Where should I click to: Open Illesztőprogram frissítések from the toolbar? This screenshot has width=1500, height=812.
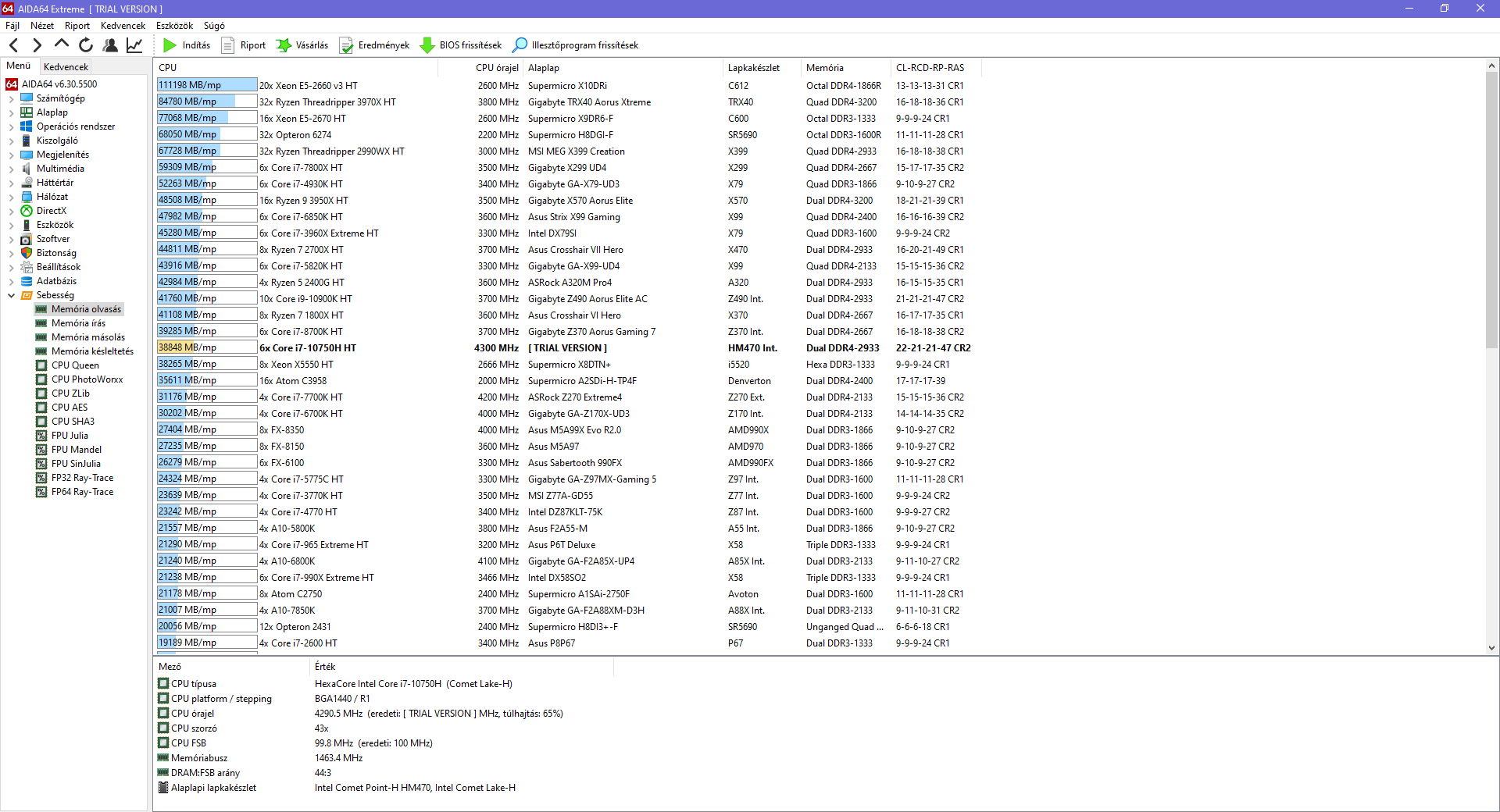[x=576, y=45]
